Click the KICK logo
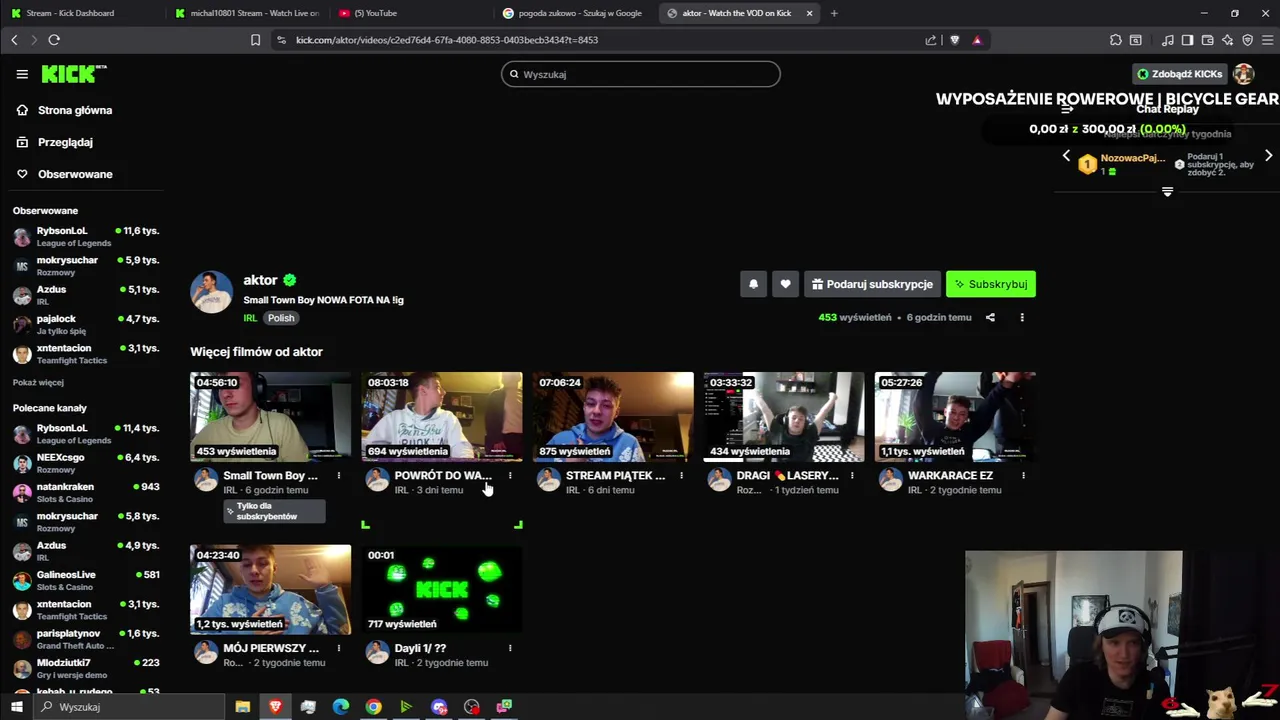Viewport: 1280px width, 720px height. pyautogui.click(x=74, y=74)
